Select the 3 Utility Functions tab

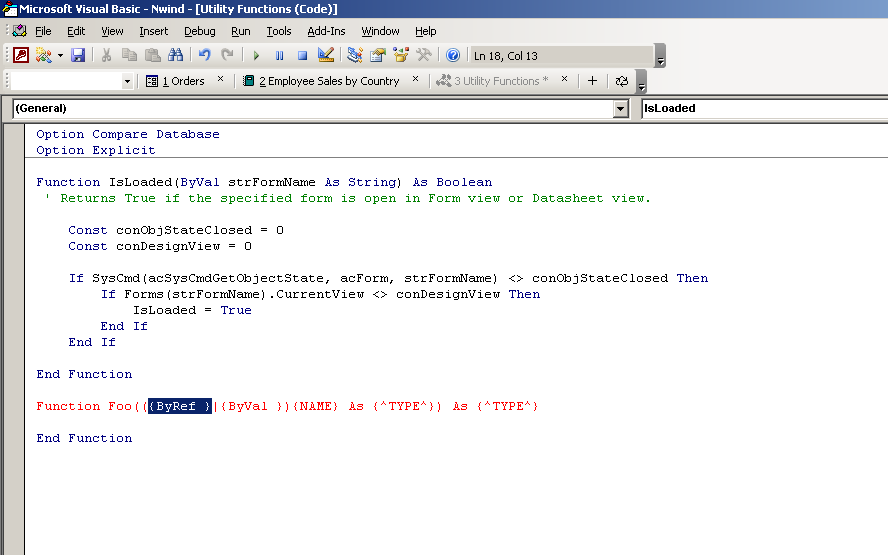coord(492,81)
